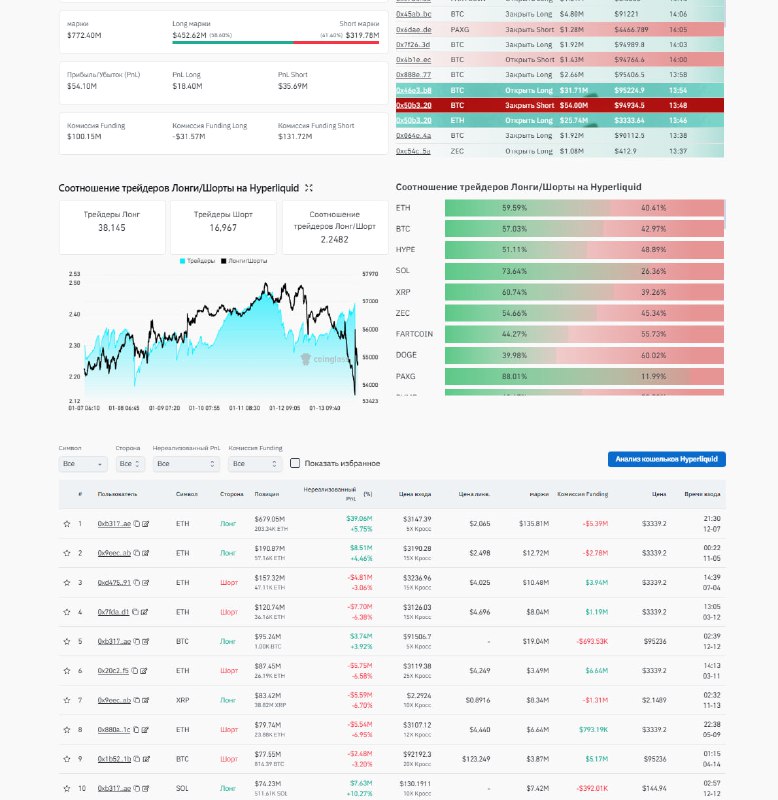Screen dimensions: 778x800
Task: Toggle the Трейдеры series in chart legend
Action: click(x=197, y=260)
